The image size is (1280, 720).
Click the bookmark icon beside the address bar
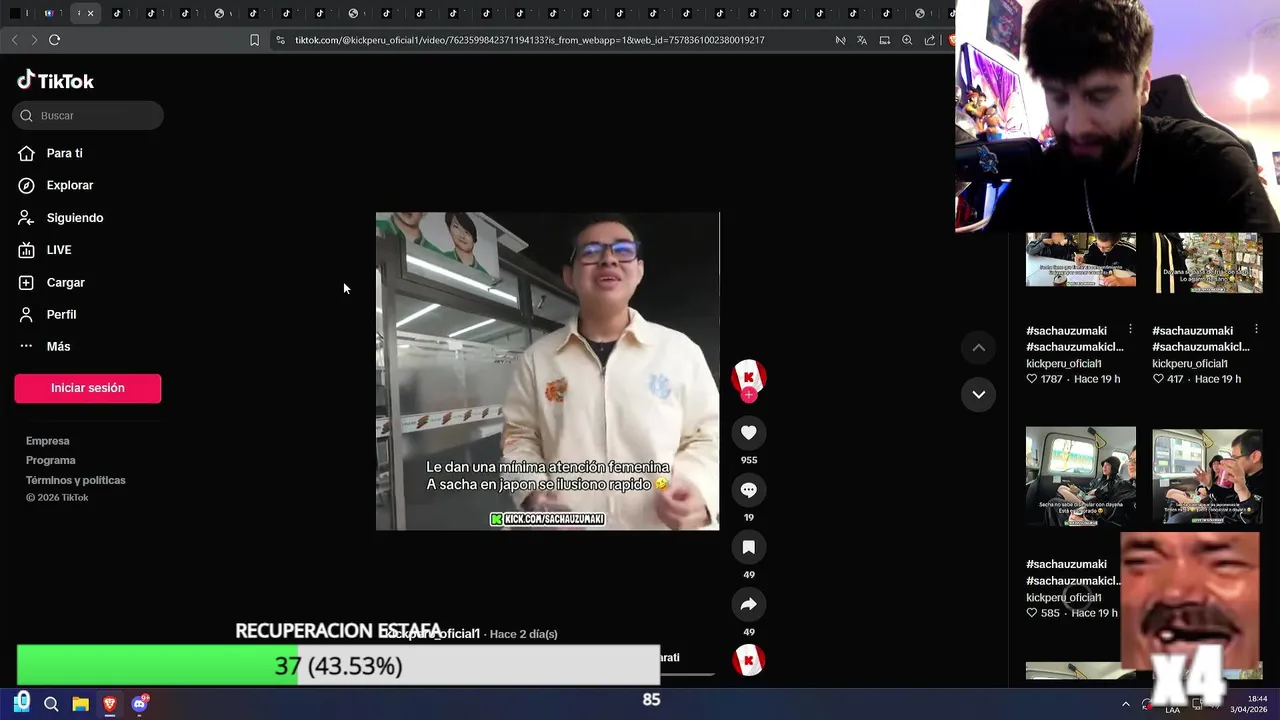[x=254, y=40]
